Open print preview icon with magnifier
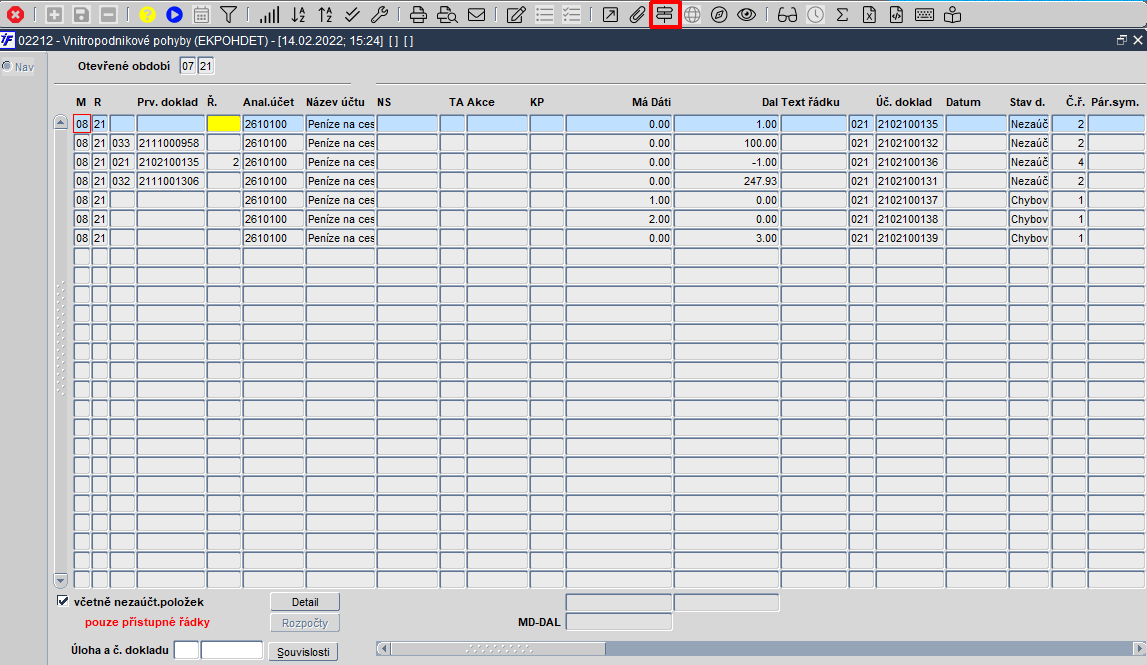Viewport: 1147px width, 665px height. (447, 15)
